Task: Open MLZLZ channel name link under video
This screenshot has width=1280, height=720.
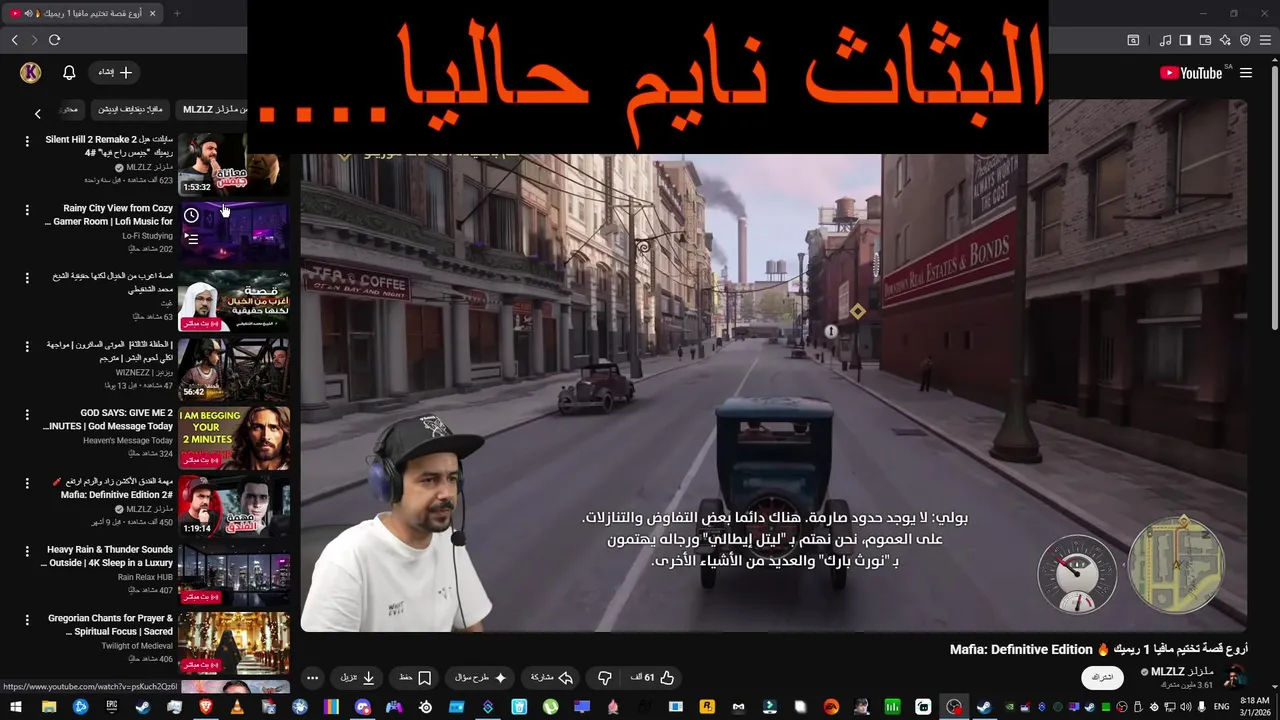Action: coord(1183,671)
